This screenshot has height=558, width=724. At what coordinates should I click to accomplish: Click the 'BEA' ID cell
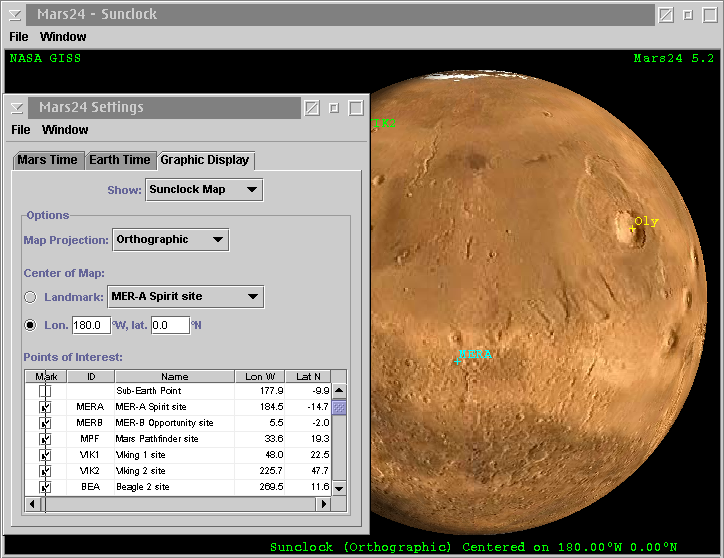90,487
